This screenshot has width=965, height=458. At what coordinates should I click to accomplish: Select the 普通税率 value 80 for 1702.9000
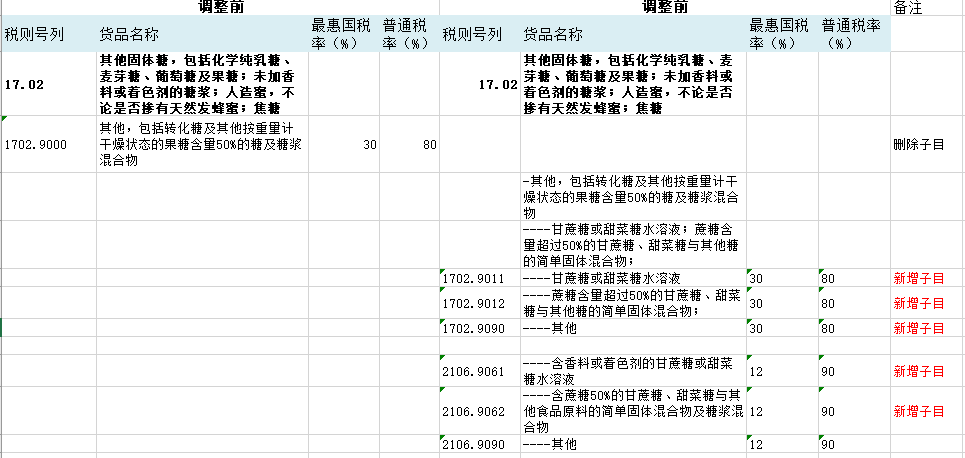click(410, 145)
